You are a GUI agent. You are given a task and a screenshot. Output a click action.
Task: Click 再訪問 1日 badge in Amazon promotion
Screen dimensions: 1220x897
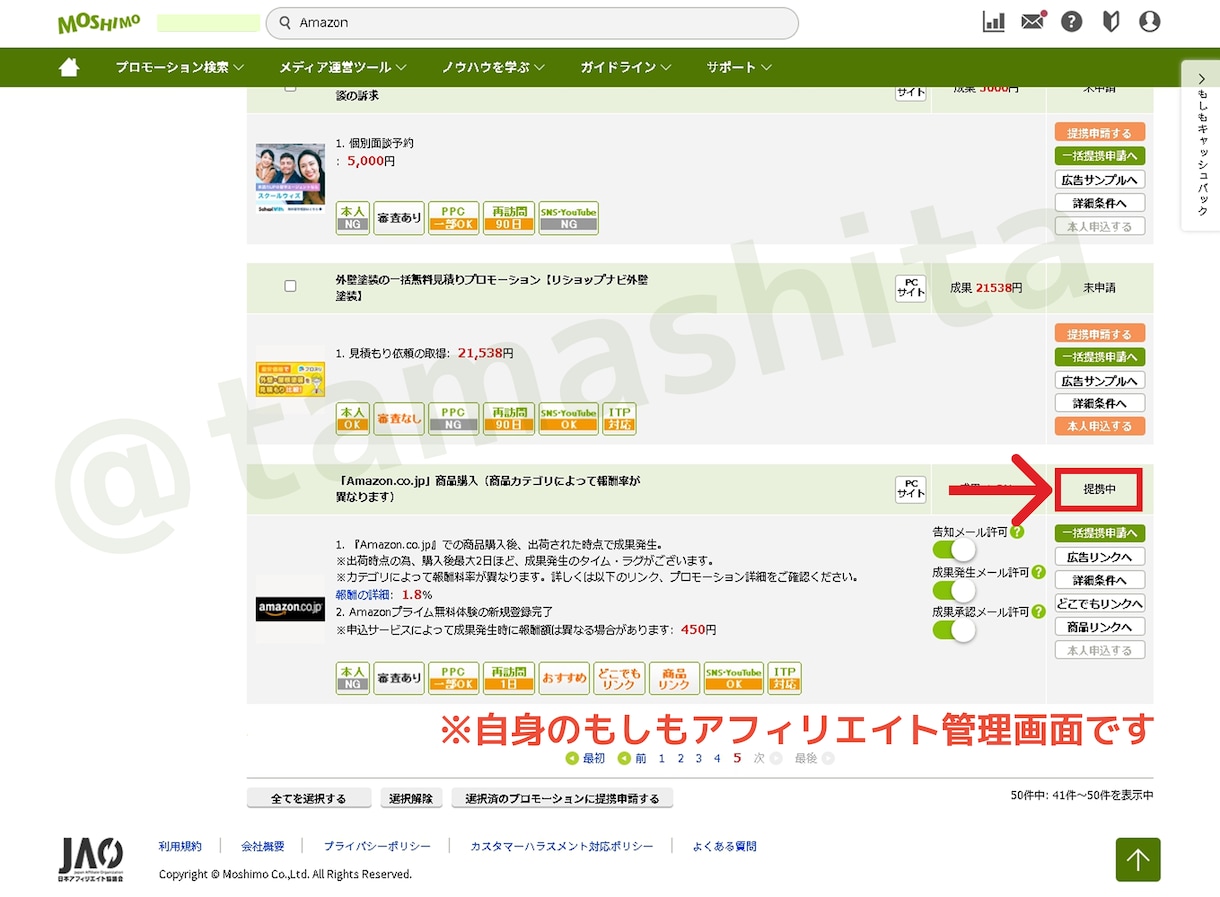509,678
